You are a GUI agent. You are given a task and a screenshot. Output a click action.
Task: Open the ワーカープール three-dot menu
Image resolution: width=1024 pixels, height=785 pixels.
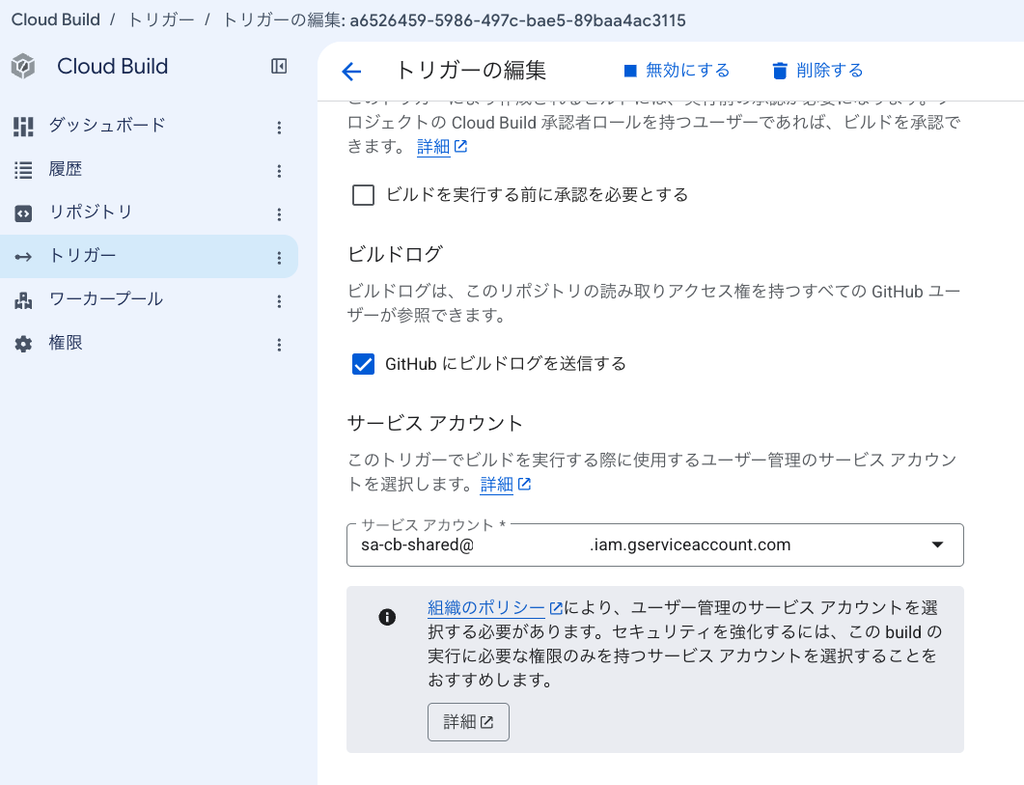click(x=279, y=301)
